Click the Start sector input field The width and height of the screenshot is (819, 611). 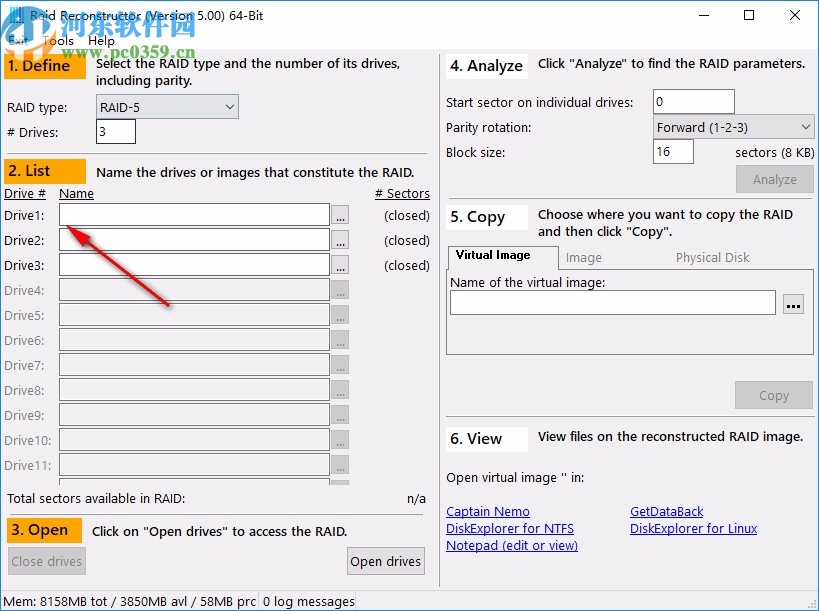pyautogui.click(x=694, y=101)
